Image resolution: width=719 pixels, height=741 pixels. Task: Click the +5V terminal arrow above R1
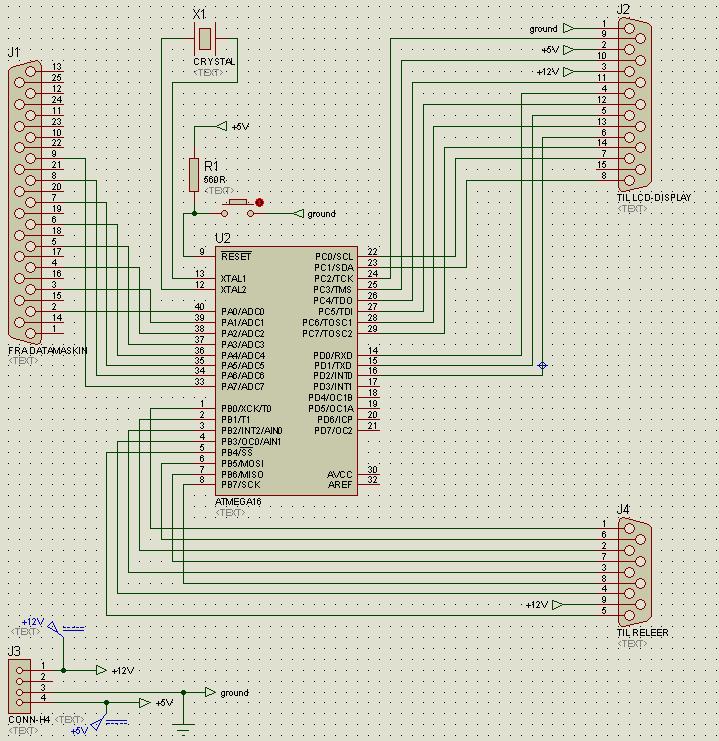coord(222,126)
